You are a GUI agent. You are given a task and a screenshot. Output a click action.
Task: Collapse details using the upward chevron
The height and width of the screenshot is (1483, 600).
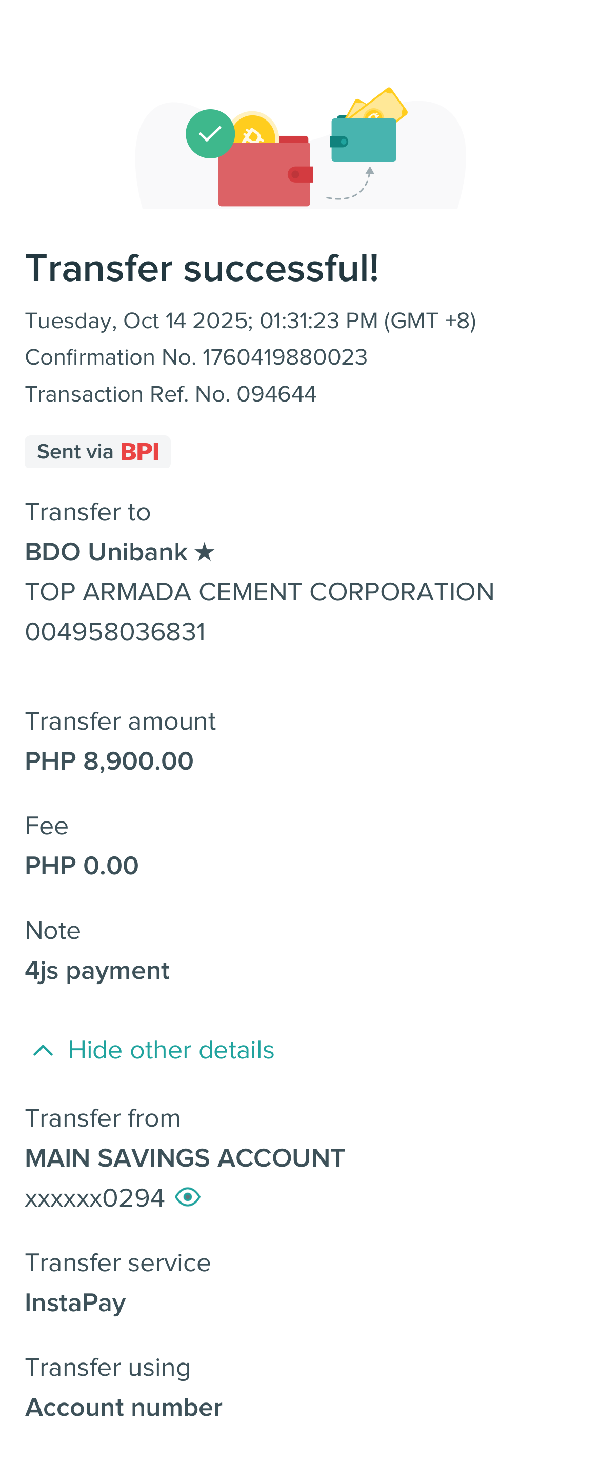pos(43,1050)
